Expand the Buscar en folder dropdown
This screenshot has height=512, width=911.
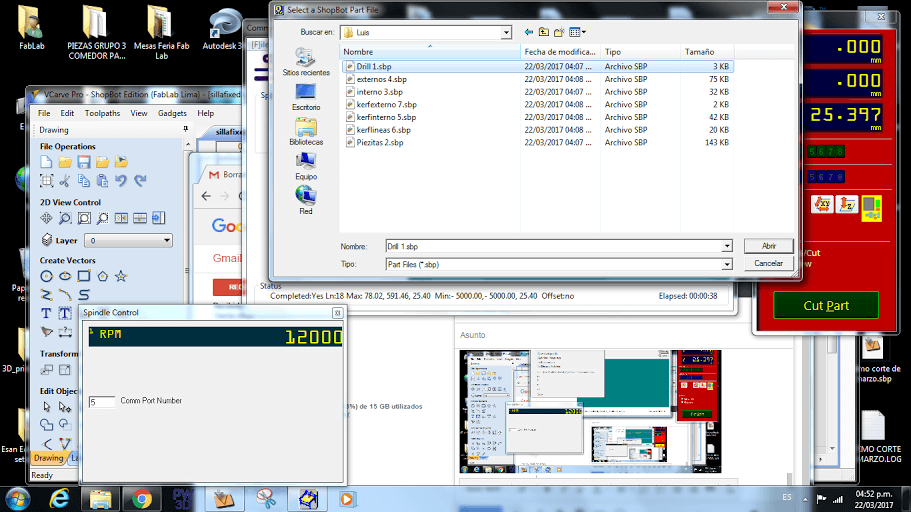[x=506, y=33]
